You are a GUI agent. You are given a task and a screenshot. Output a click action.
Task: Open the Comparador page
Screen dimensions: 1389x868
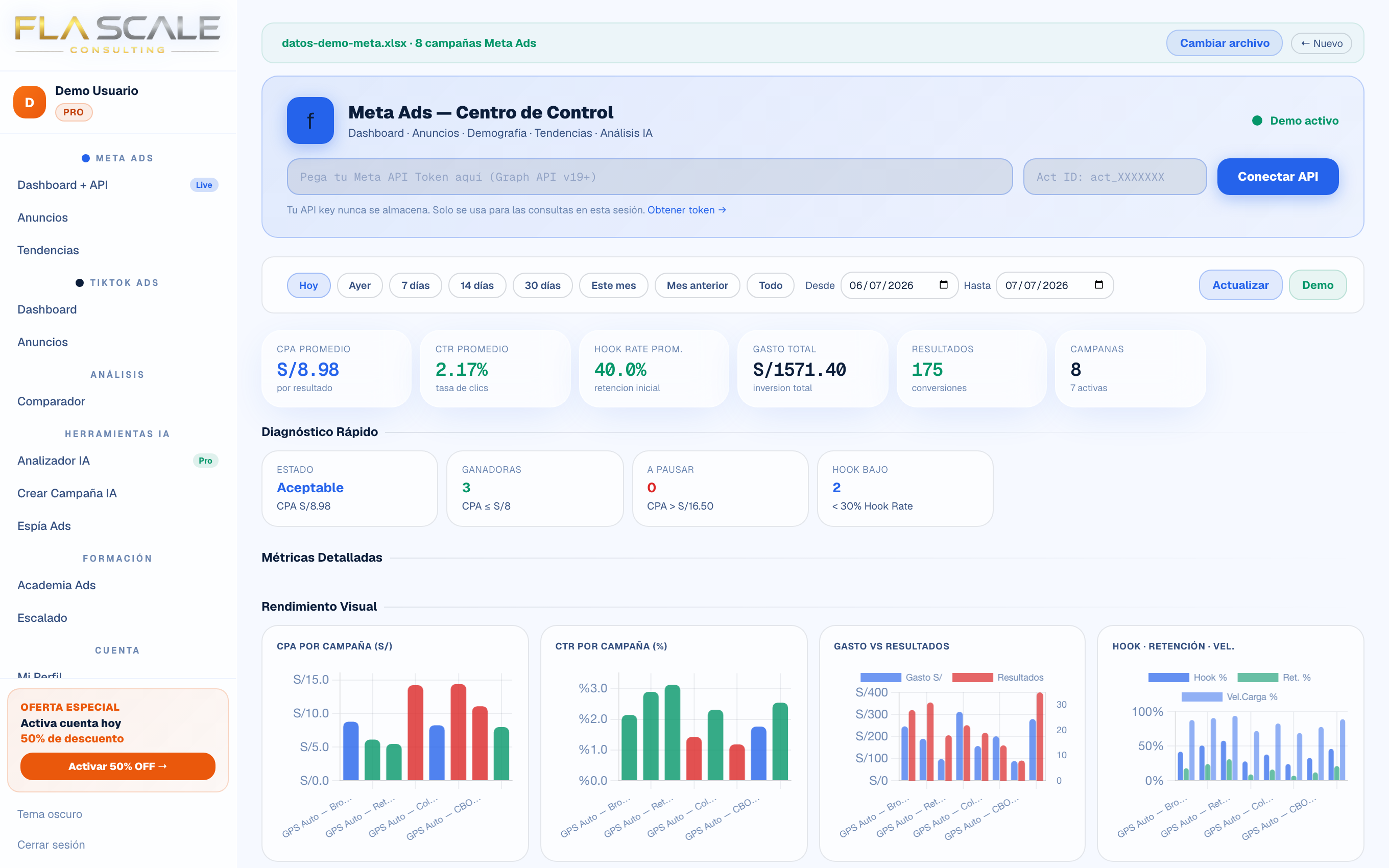117,401
